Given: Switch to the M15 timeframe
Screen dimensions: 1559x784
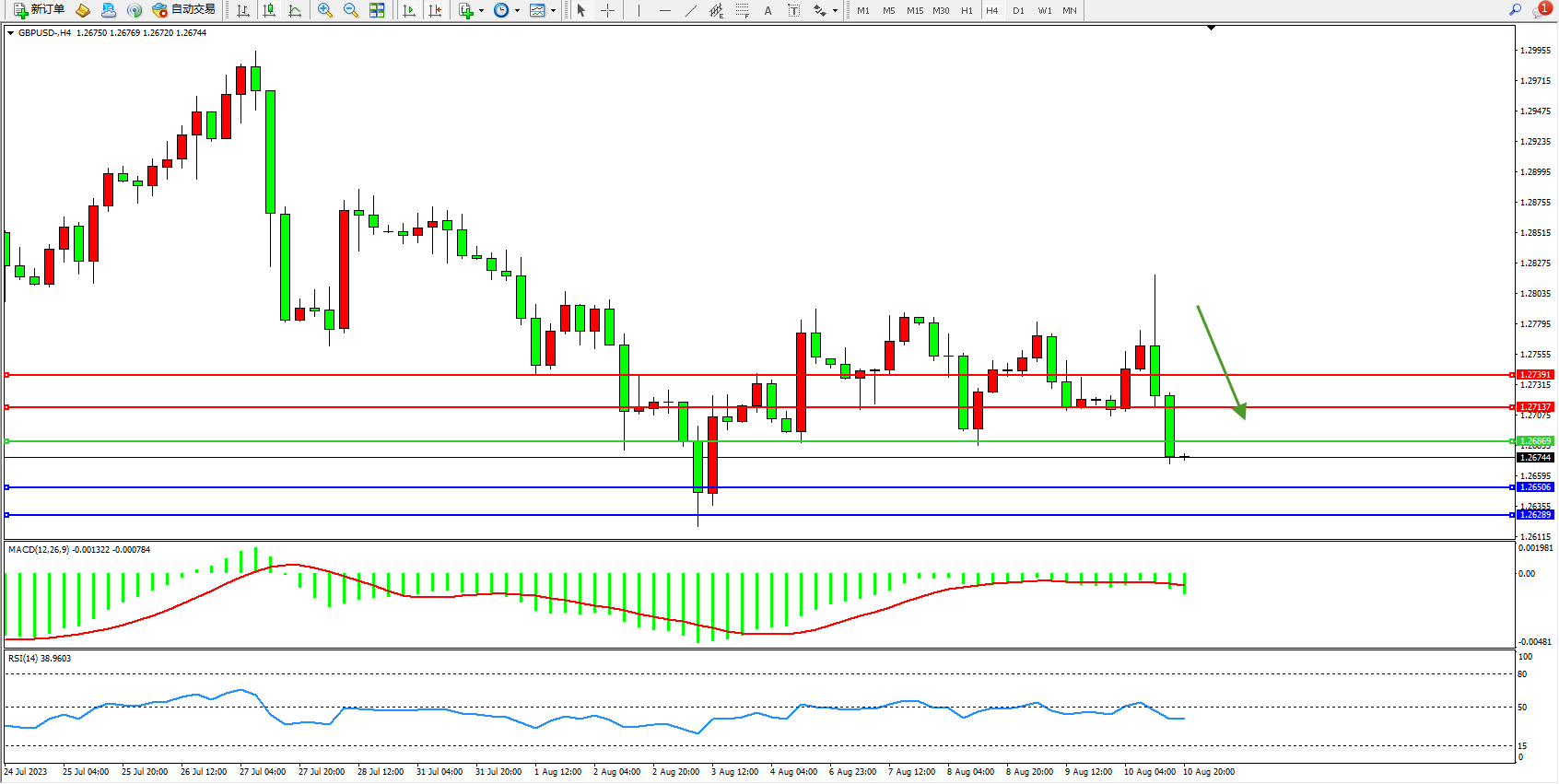Looking at the screenshot, I should (914, 11).
